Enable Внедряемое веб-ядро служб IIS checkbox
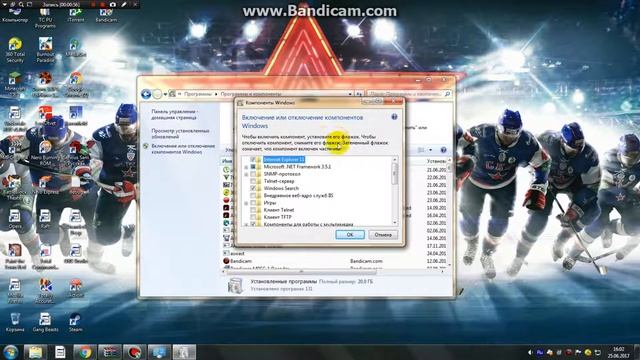640x360 pixels. 253,196
